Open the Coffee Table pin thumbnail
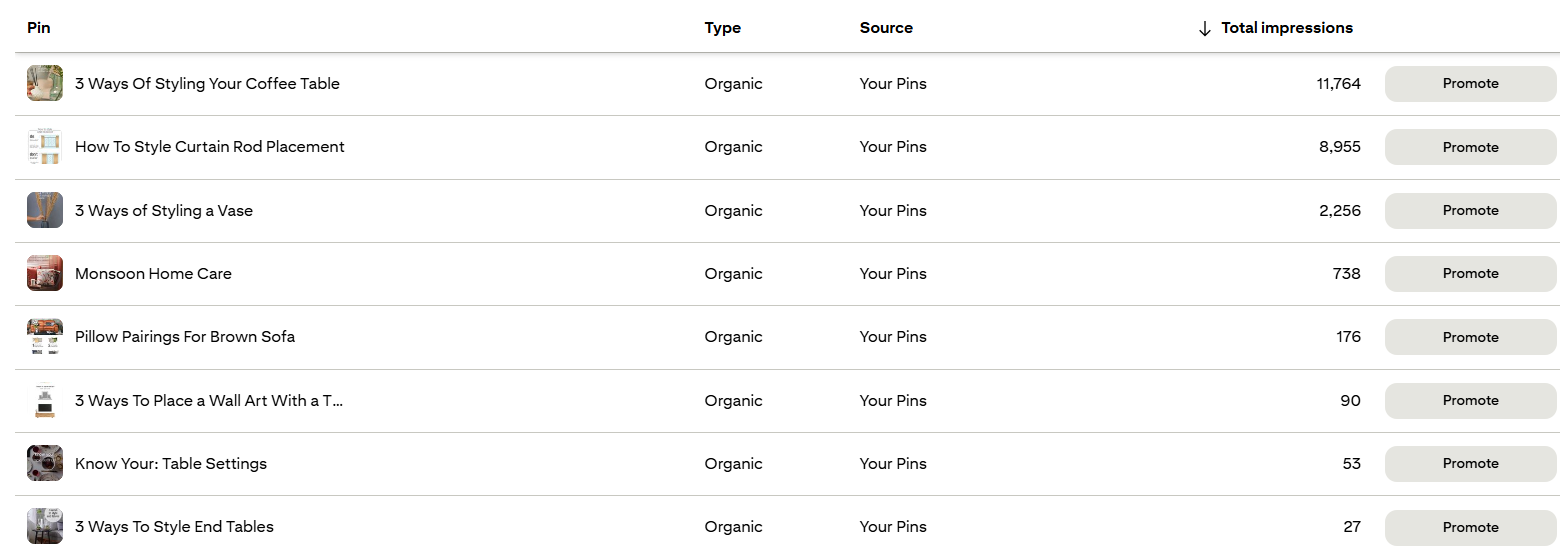 click(x=45, y=84)
